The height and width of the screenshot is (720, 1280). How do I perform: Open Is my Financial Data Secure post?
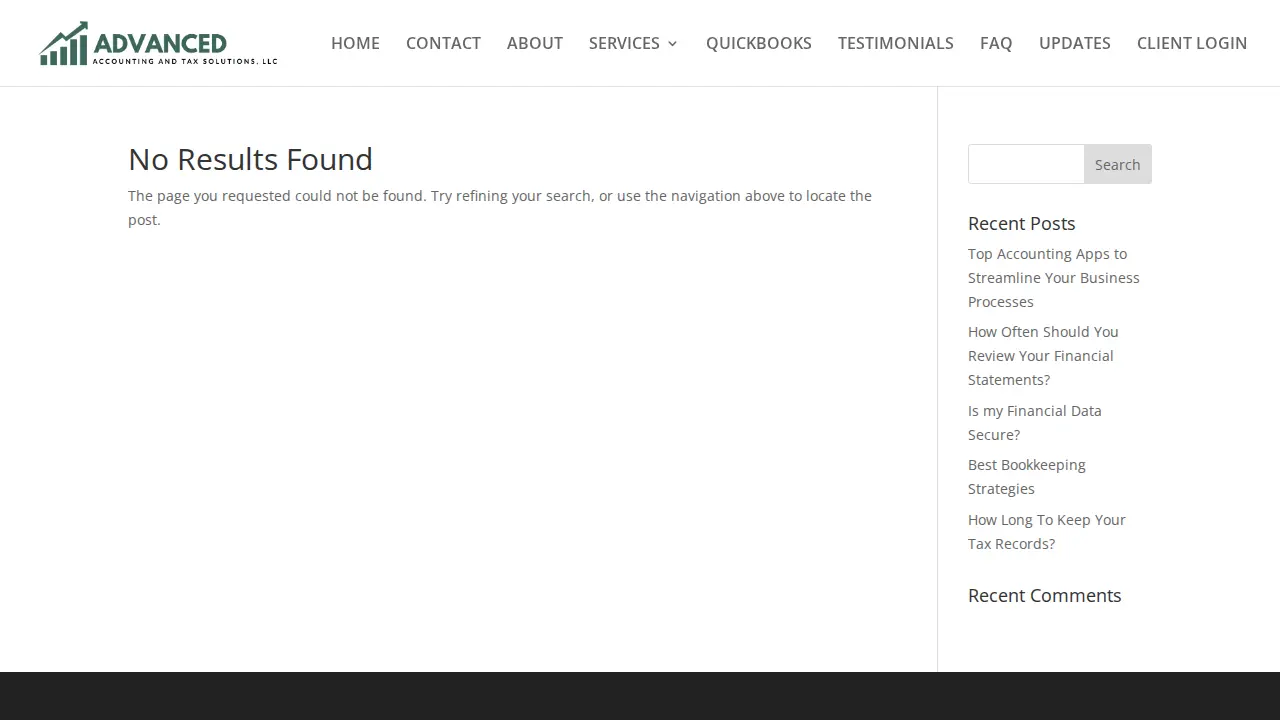[x=1035, y=423]
